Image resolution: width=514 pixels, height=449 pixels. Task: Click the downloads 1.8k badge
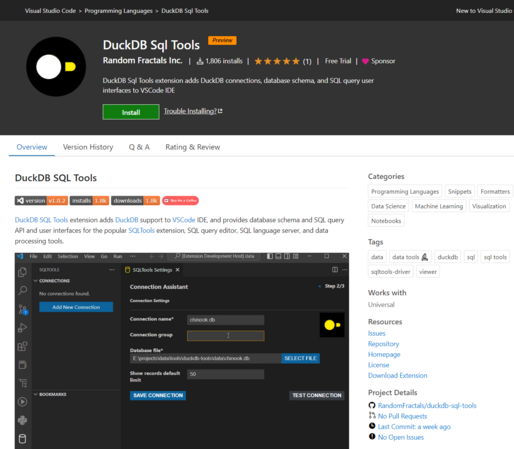135,200
